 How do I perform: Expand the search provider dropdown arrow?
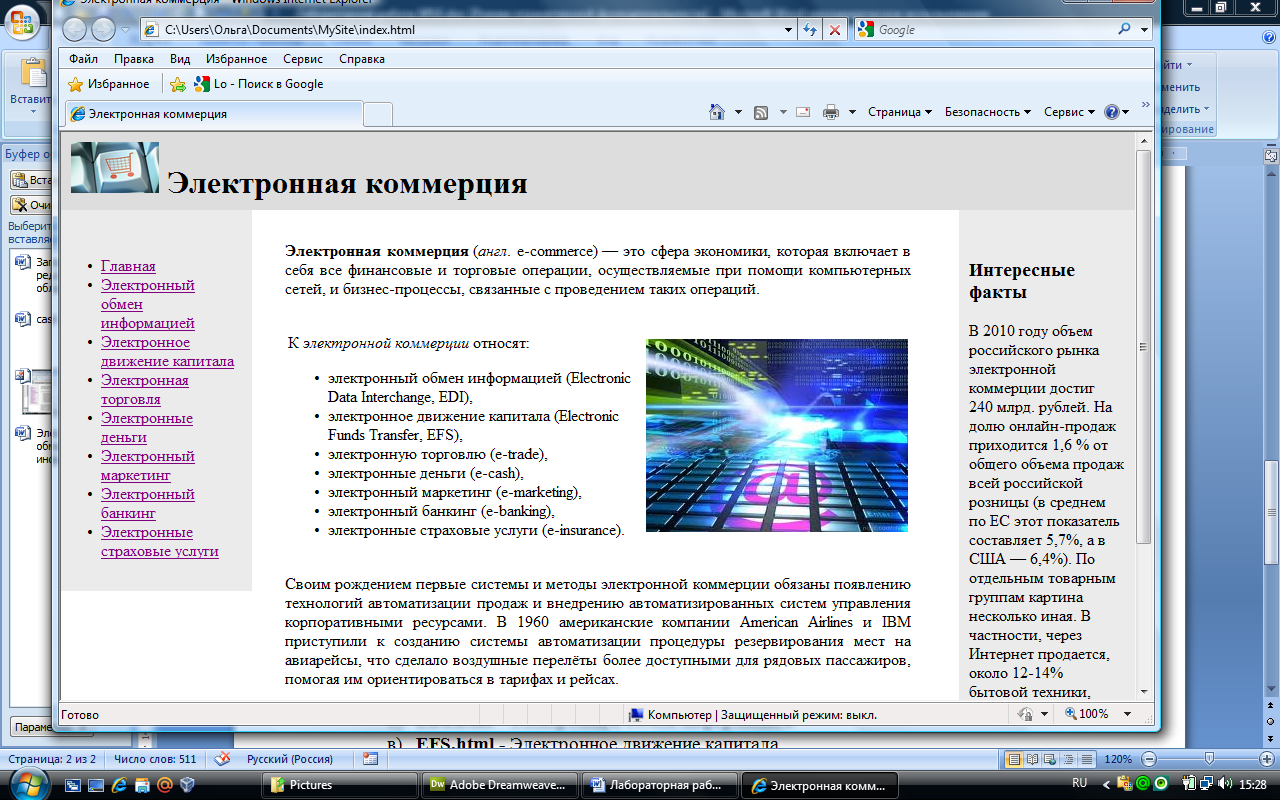tap(1145, 30)
